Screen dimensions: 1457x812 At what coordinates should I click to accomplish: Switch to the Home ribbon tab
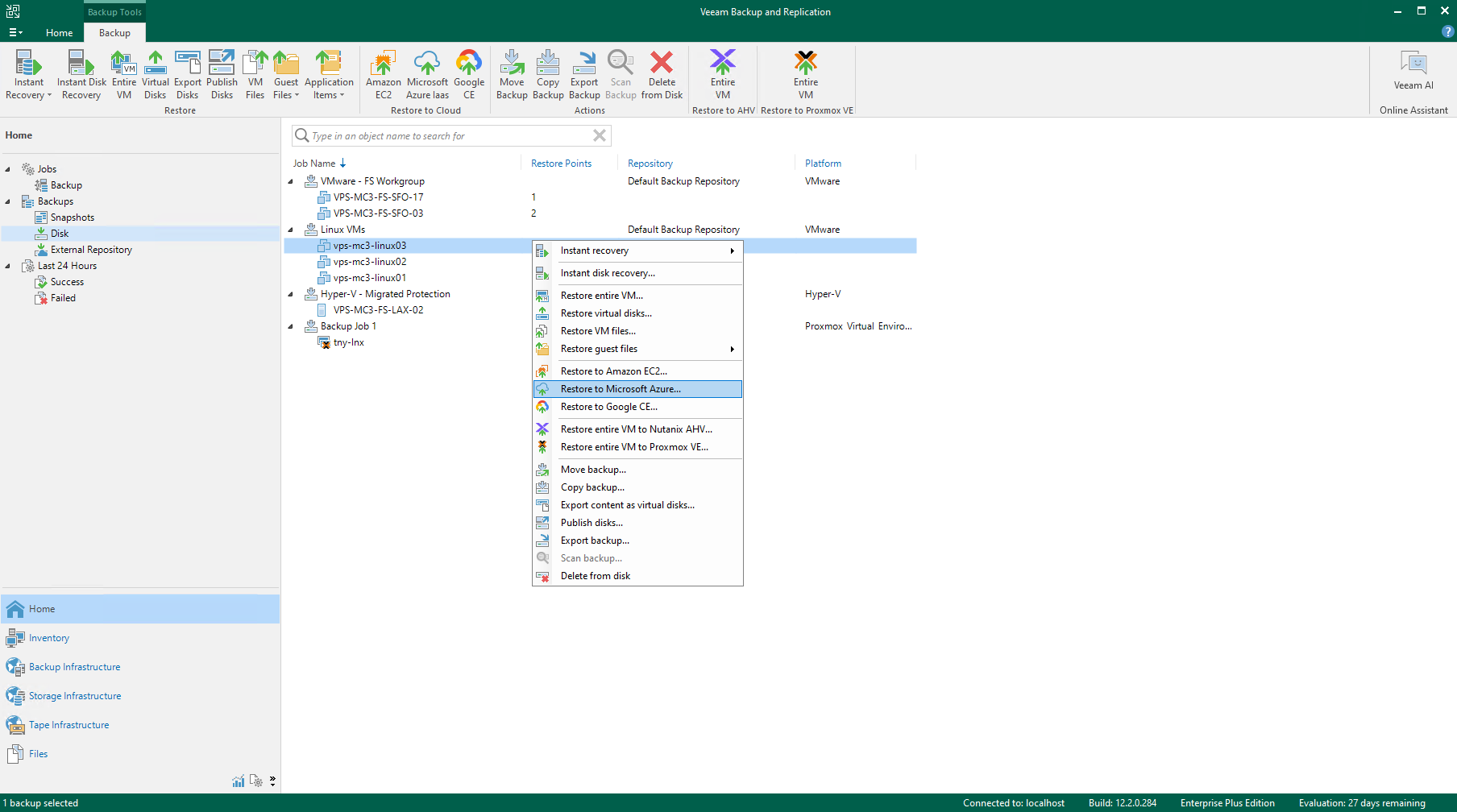[59, 33]
